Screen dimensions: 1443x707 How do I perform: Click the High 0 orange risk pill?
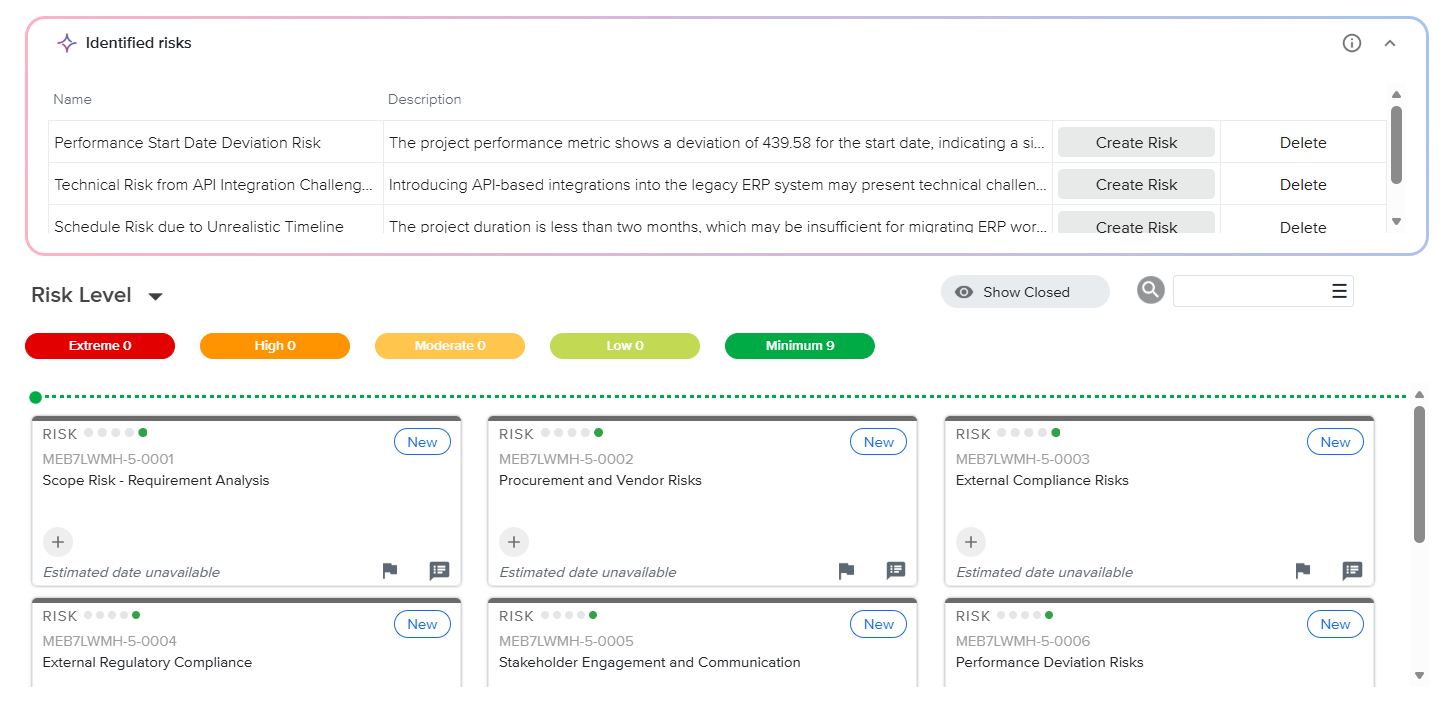275,346
